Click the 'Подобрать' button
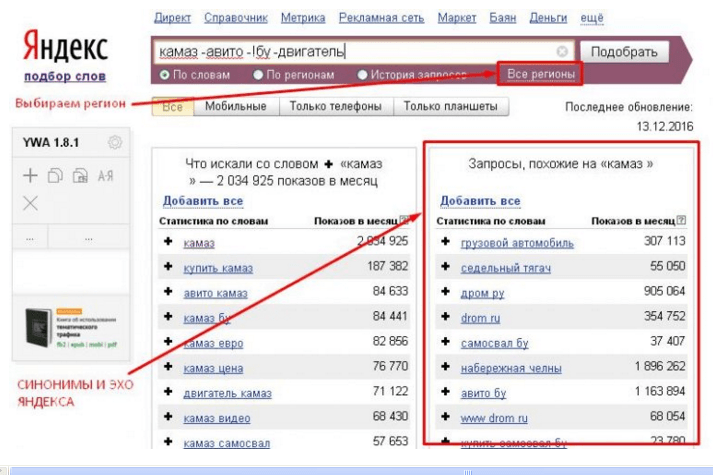The width and height of the screenshot is (713, 475). point(624,52)
